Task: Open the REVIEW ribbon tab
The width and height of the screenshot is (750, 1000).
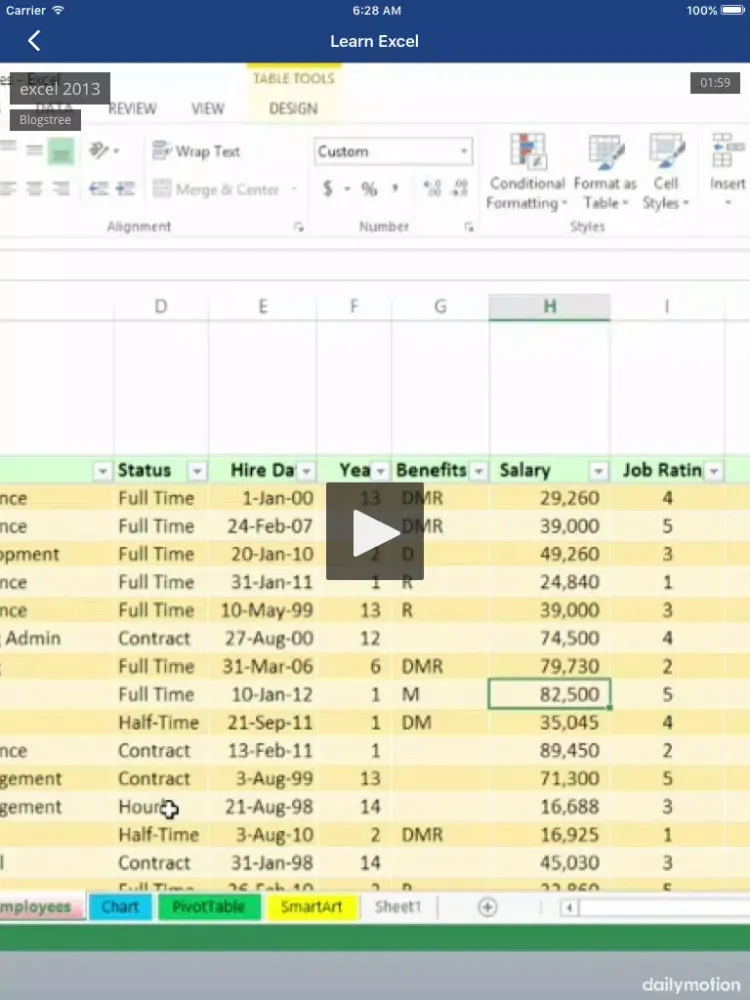Action: click(133, 108)
